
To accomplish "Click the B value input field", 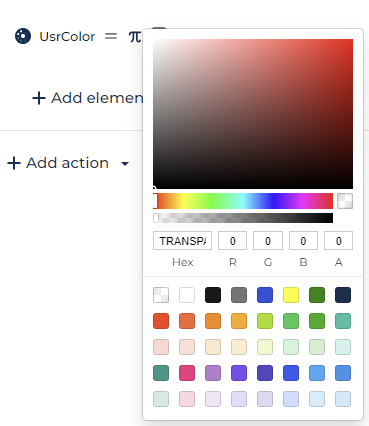I will [303, 241].
